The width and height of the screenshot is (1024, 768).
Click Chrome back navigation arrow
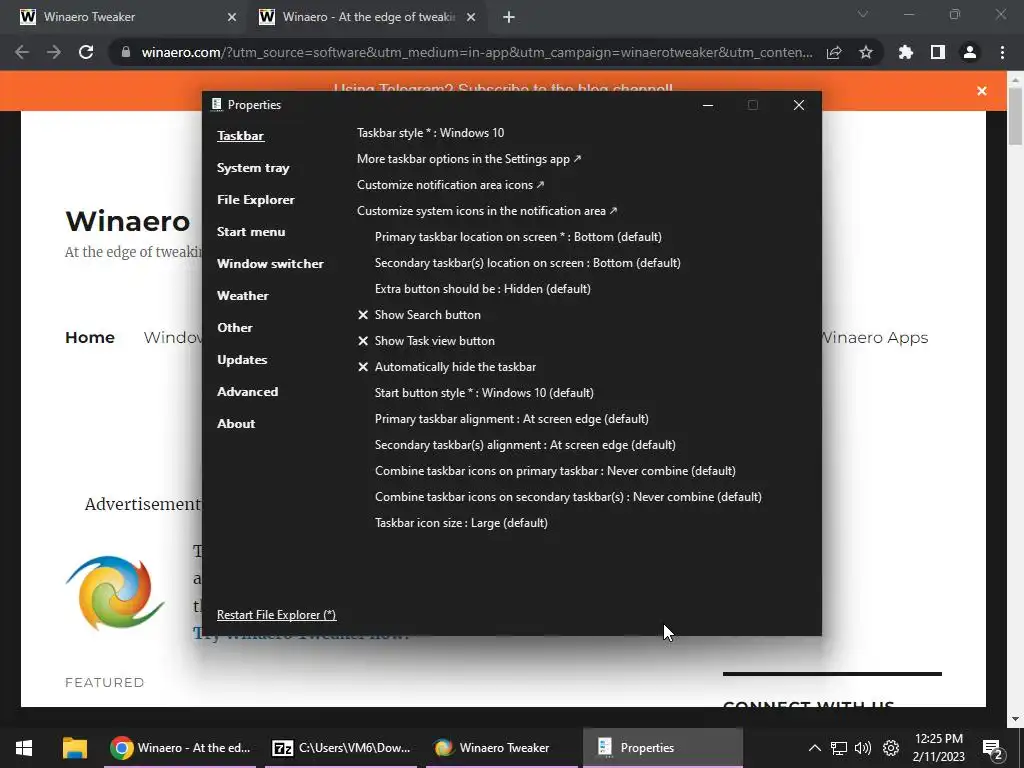(22, 52)
